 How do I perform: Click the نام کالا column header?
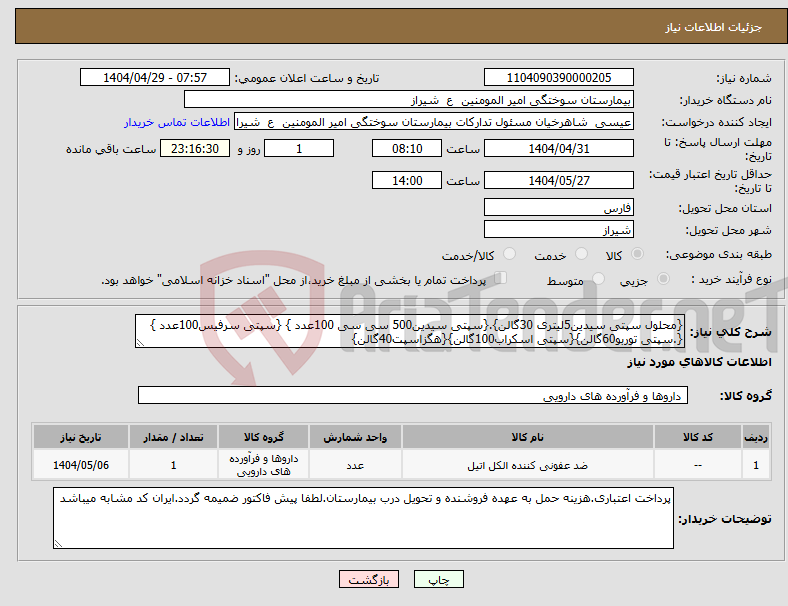528,437
